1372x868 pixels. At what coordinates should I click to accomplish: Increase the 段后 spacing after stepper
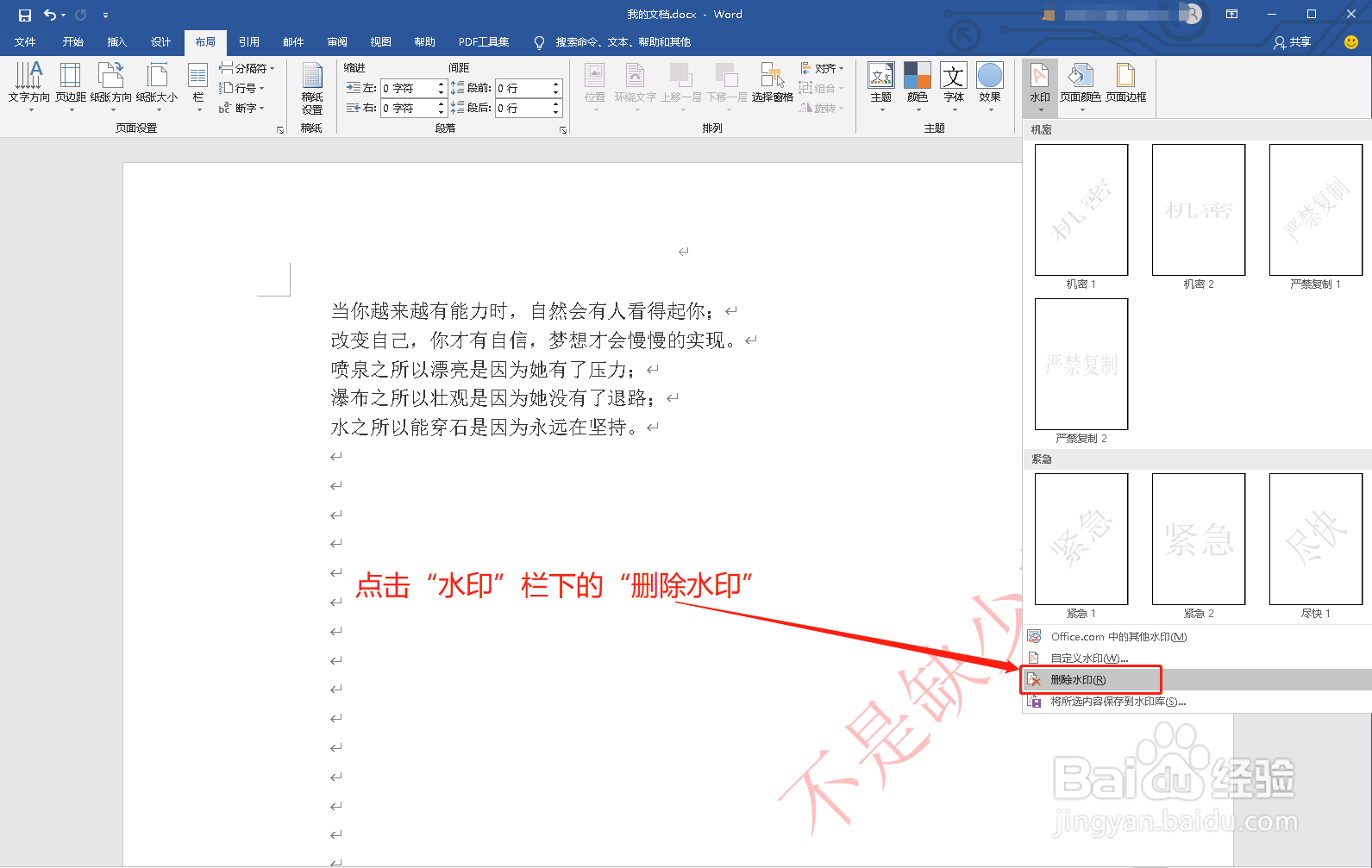click(556, 103)
